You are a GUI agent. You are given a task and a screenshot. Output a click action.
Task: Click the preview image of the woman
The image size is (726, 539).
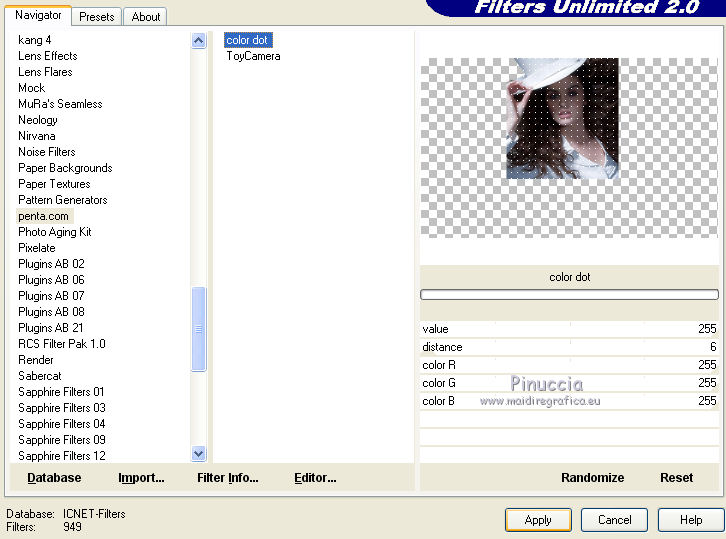click(563, 118)
